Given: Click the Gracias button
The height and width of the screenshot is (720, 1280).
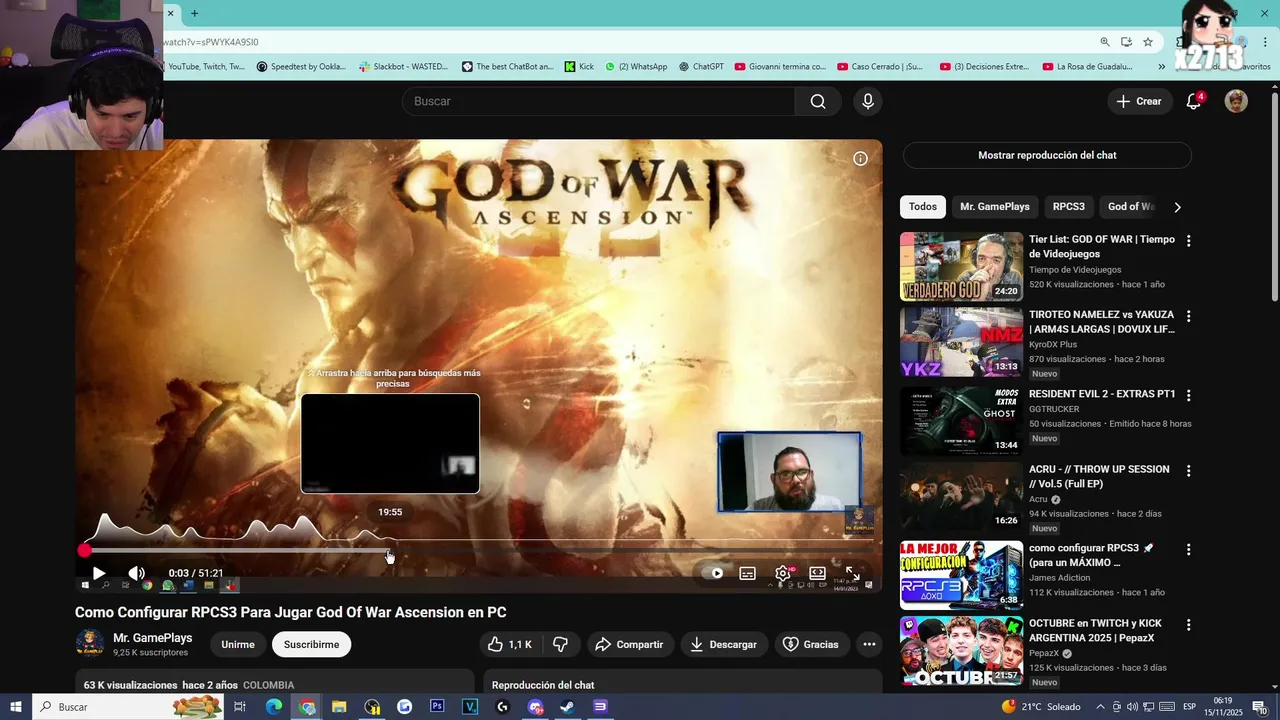Looking at the screenshot, I should pyautogui.click(x=811, y=645).
